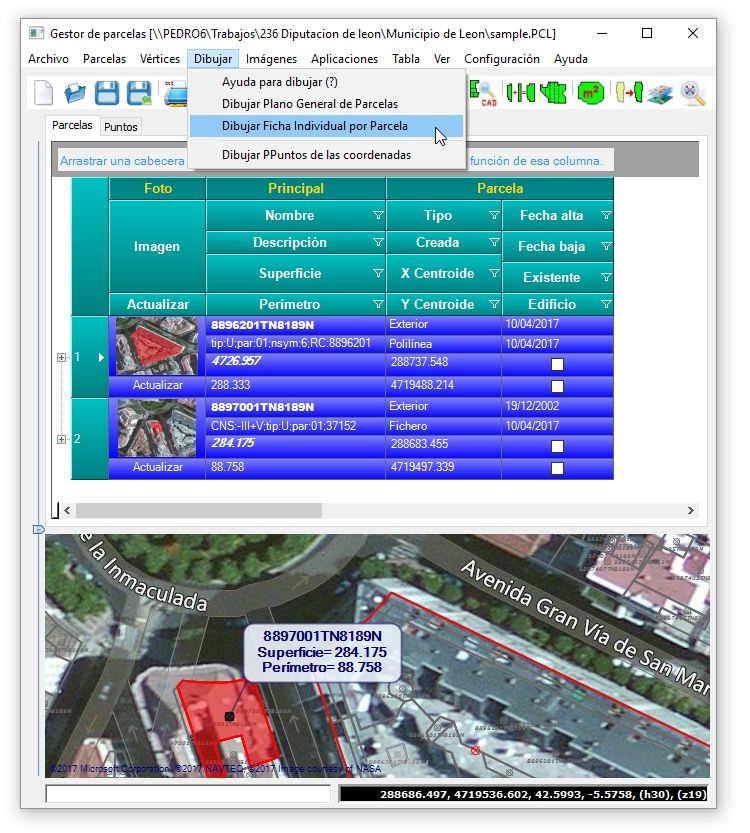This screenshot has width=750, height=833.
Task: Open the Existente column filter
Action: click(606, 277)
